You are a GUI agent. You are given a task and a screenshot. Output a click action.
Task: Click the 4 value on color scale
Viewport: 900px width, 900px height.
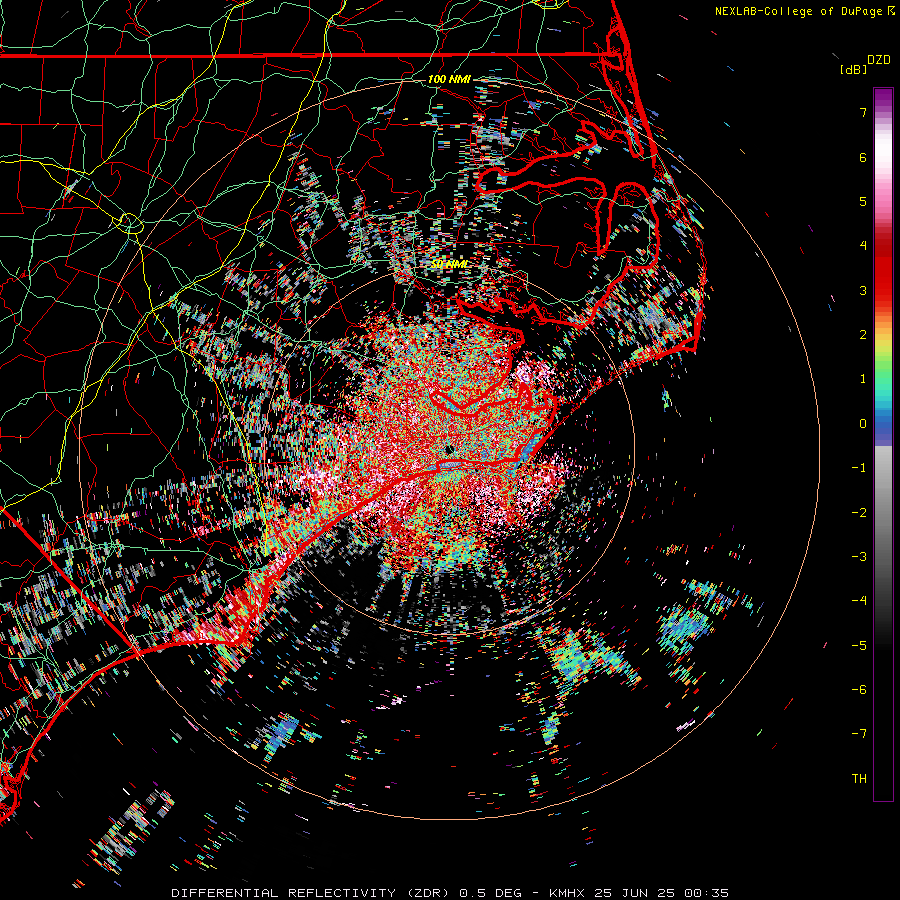tap(863, 246)
